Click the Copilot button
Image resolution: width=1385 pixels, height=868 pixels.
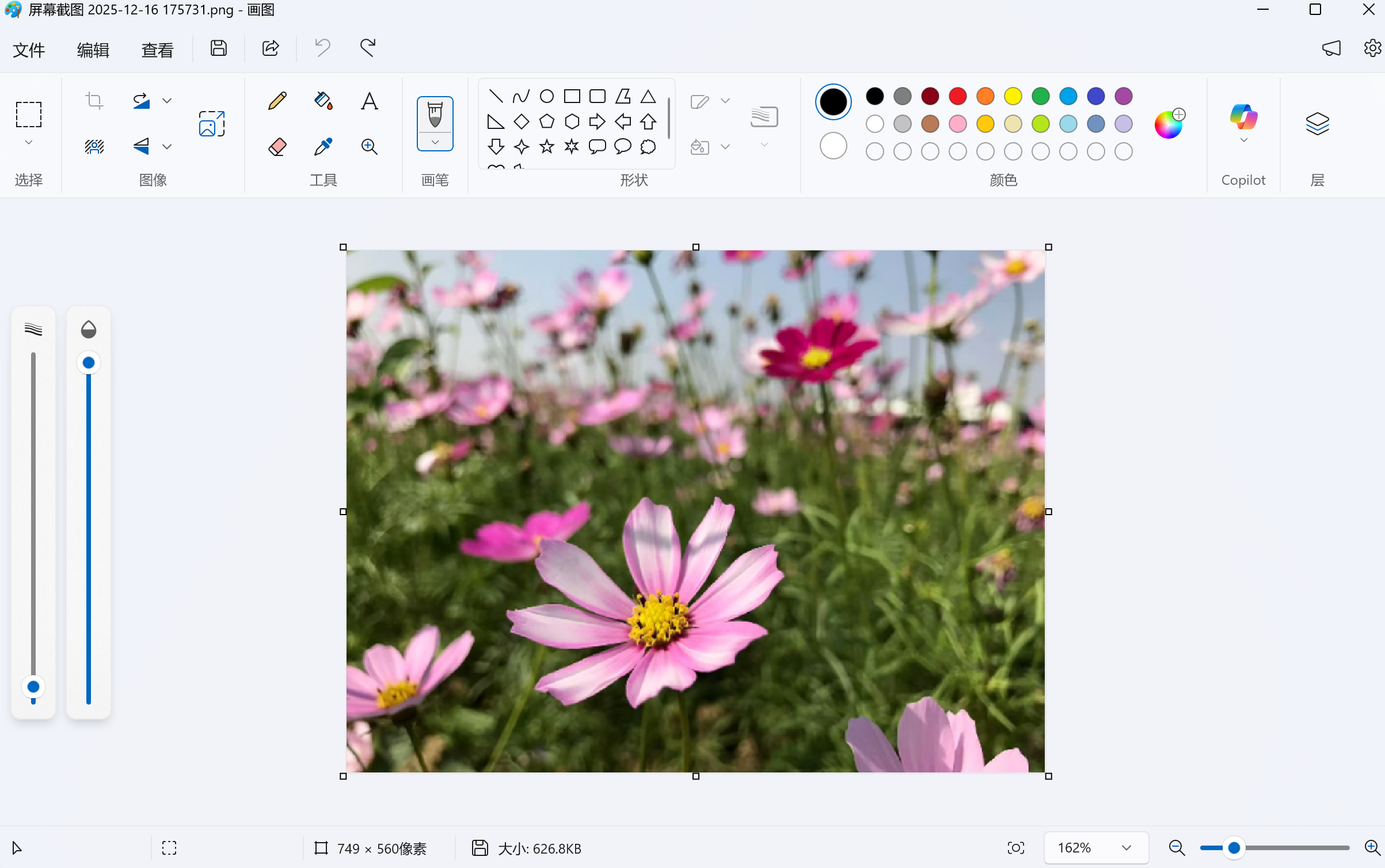click(1243, 118)
